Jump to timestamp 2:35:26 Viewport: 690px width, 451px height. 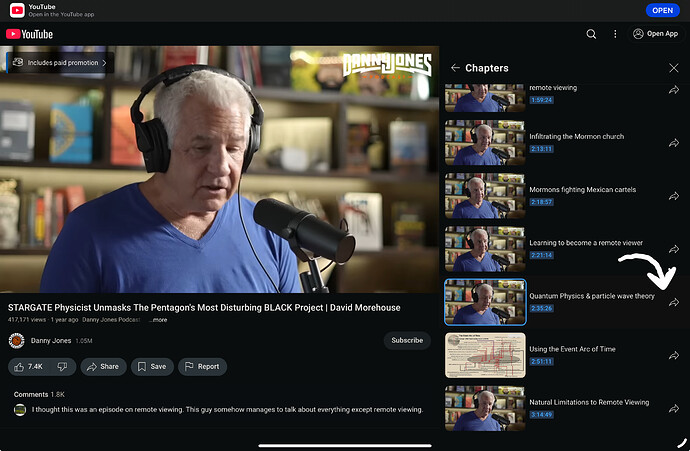click(541, 308)
